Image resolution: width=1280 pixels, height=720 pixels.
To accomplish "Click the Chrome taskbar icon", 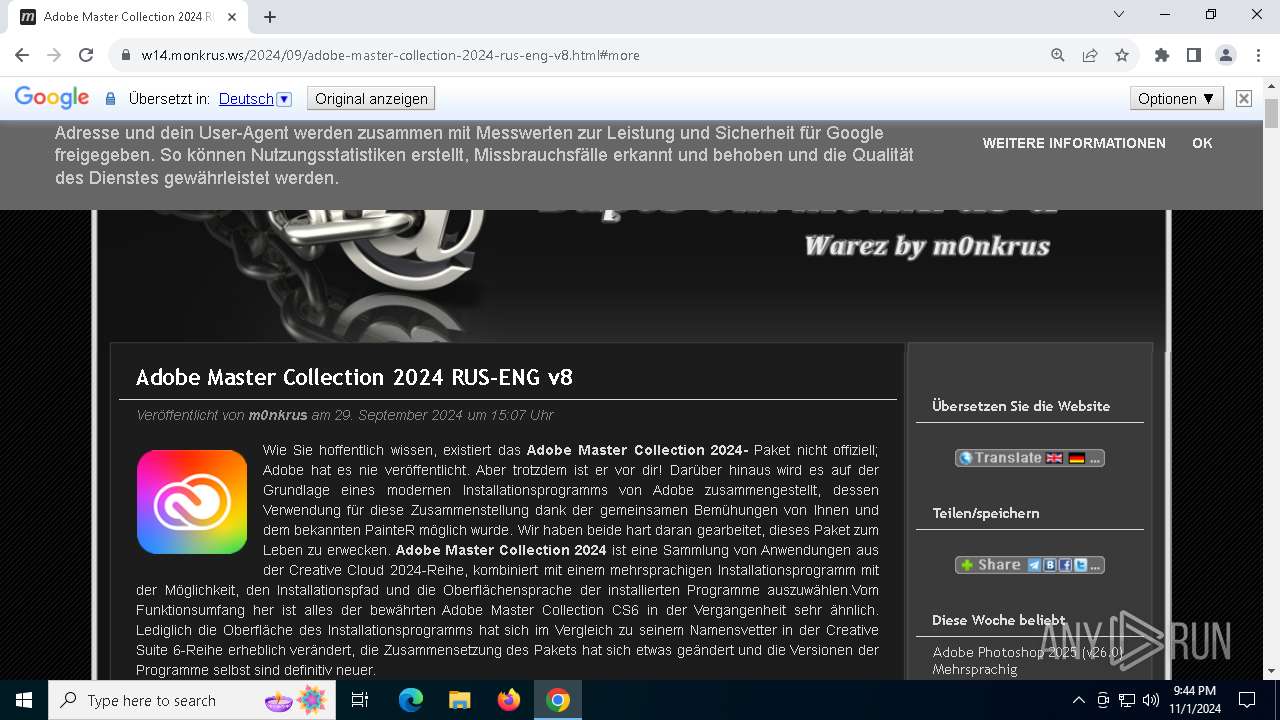I will pos(558,700).
